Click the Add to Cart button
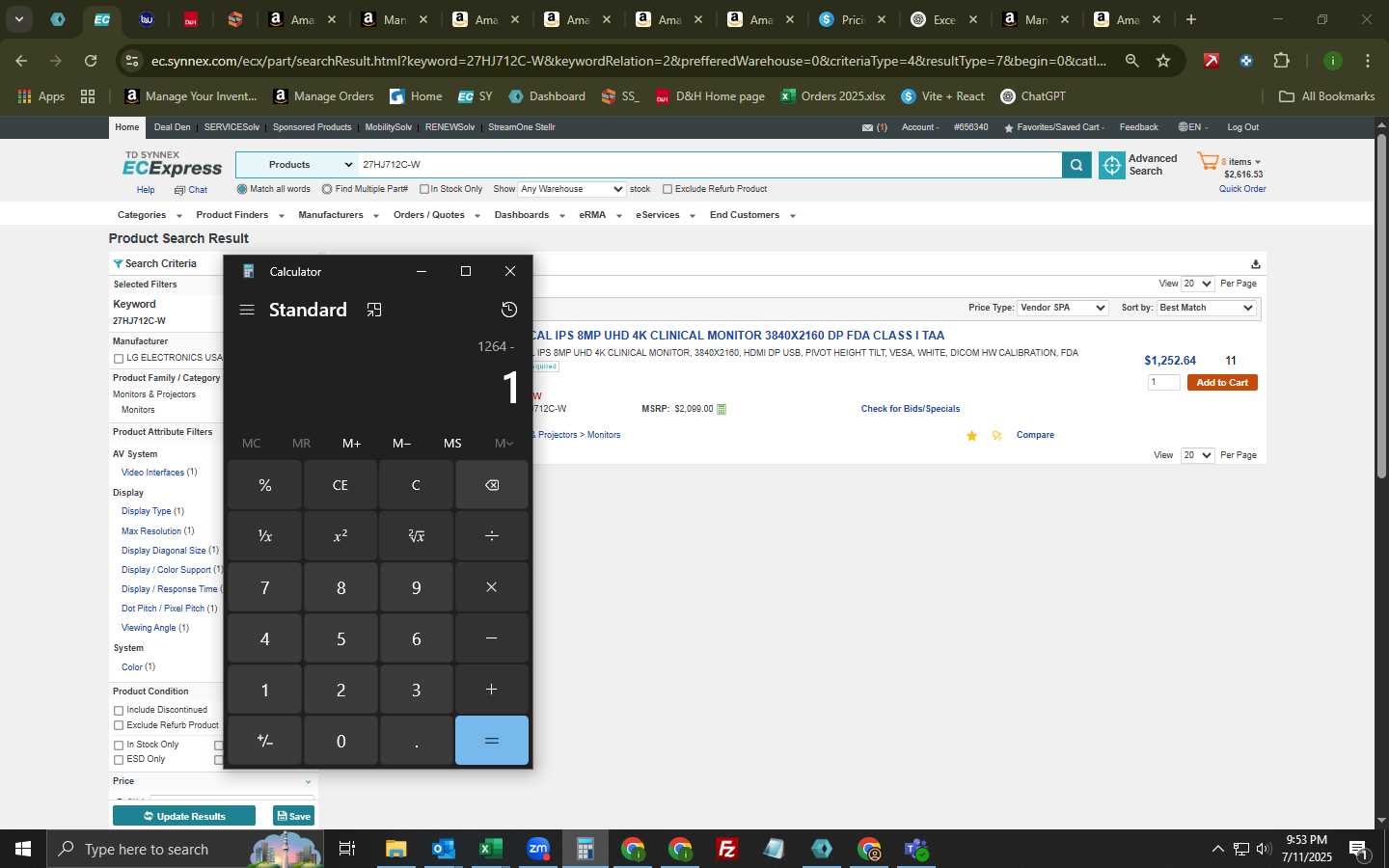This screenshot has height=868, width=1389. pyautogui.click(x=1222, y=383)
